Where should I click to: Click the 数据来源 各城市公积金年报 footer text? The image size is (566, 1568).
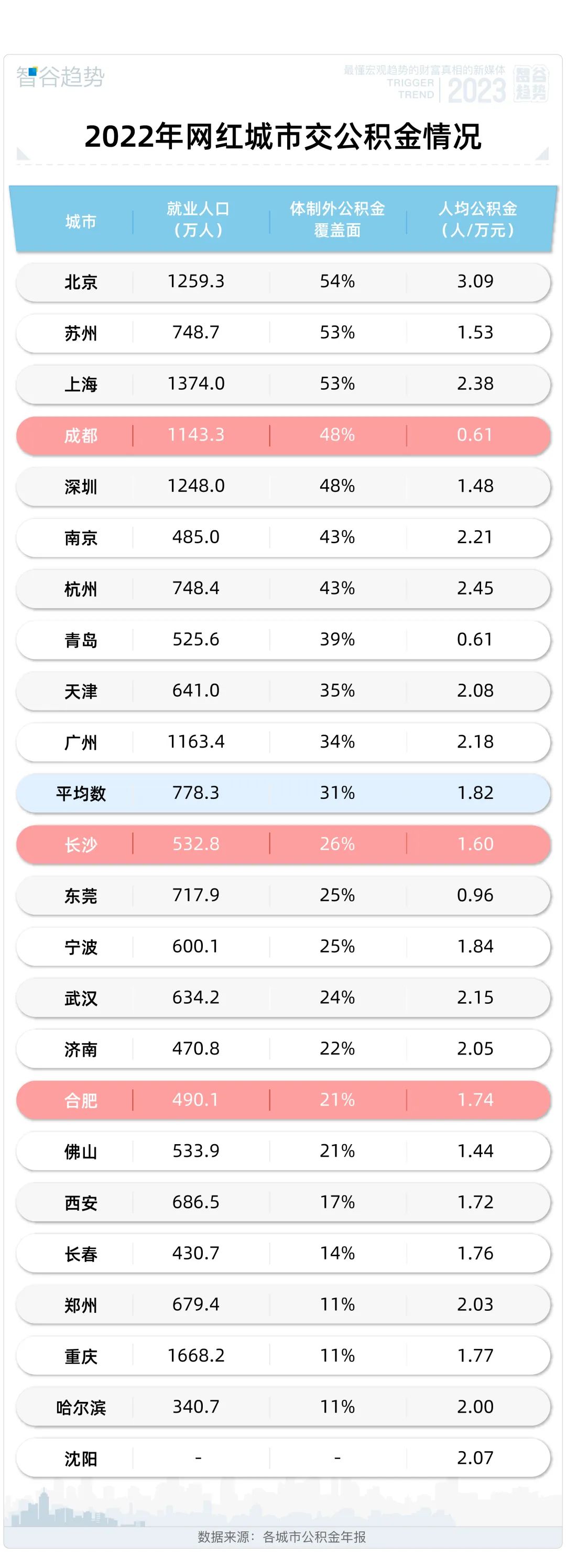click(282, 1537)
